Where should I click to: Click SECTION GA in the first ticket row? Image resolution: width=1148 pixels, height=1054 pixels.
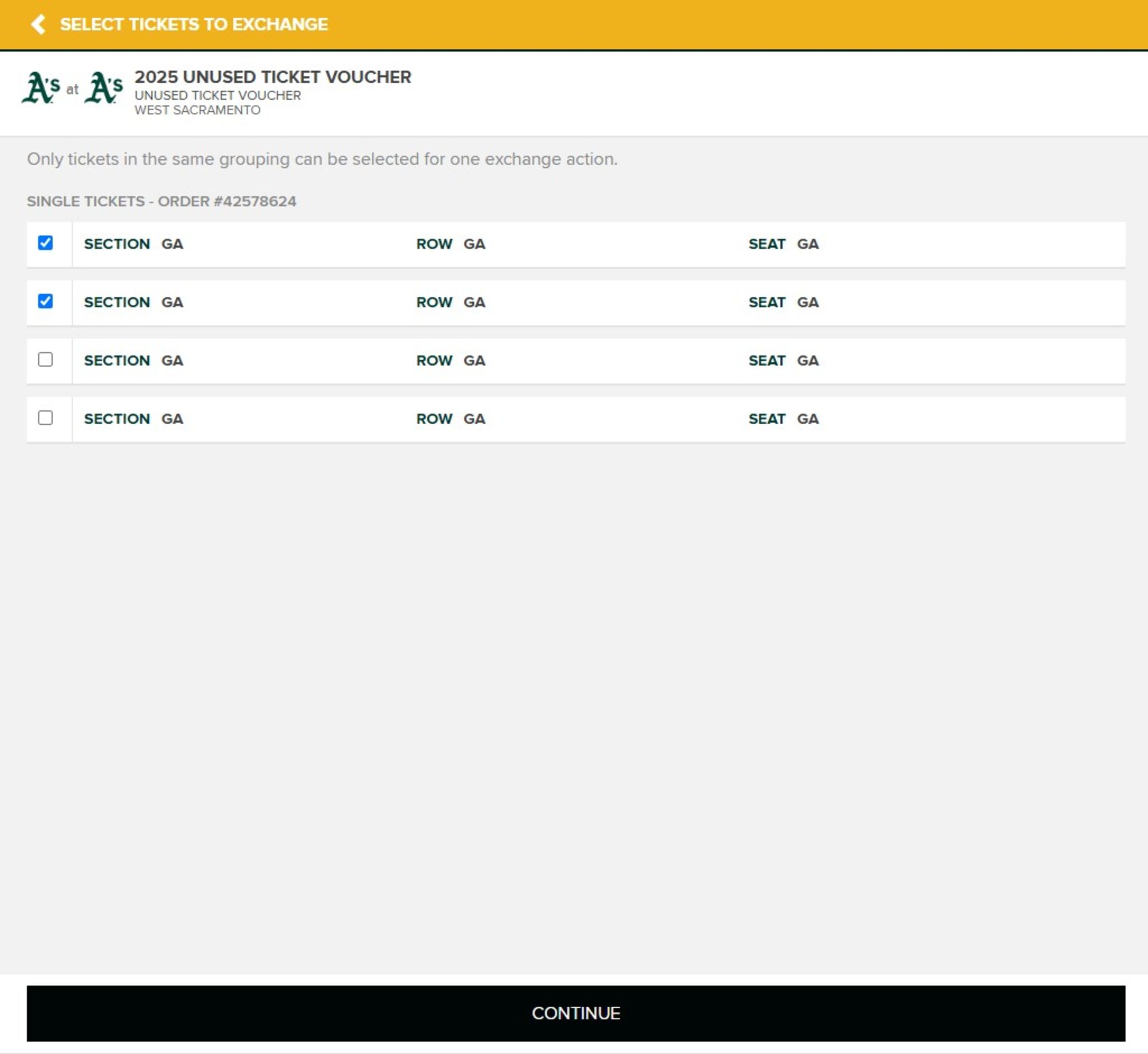click(134, 244)
